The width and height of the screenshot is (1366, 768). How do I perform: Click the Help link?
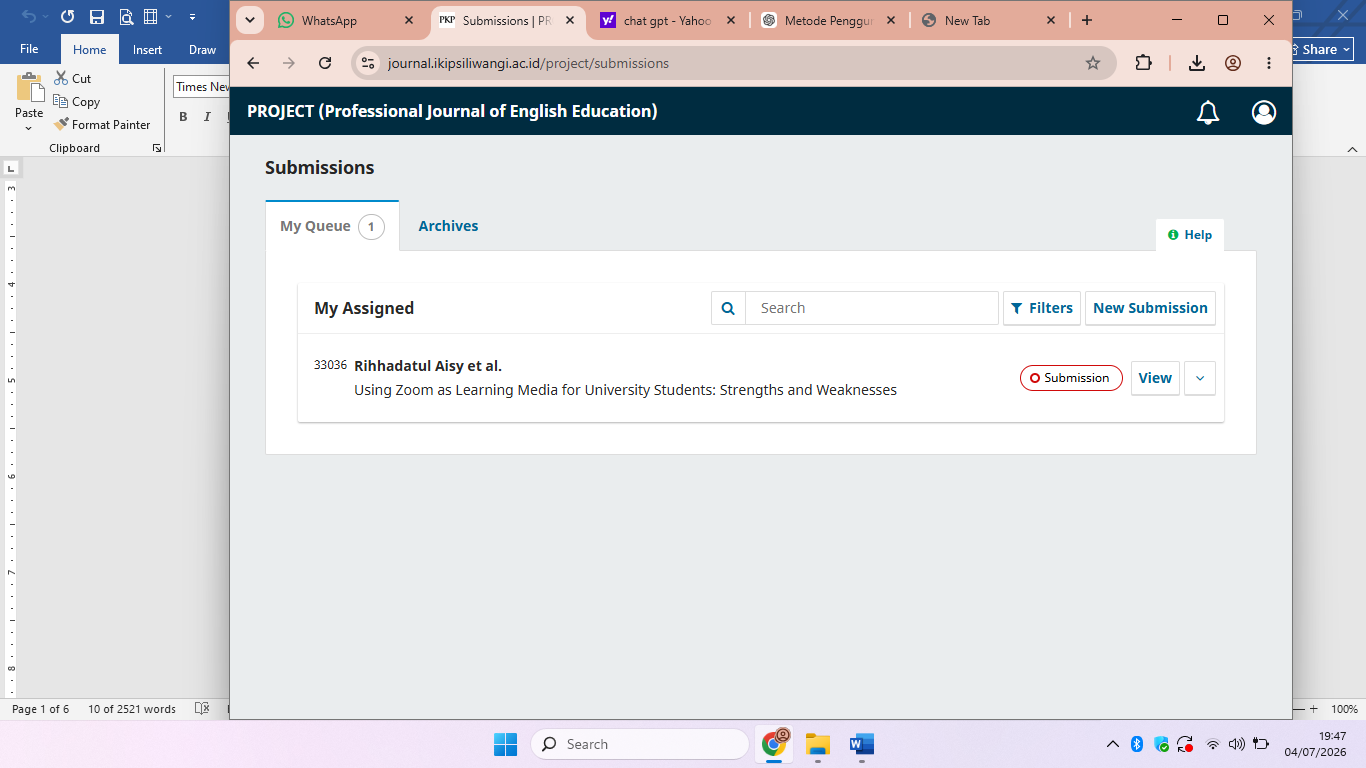pyautogui.click(x=1190, y=235)
